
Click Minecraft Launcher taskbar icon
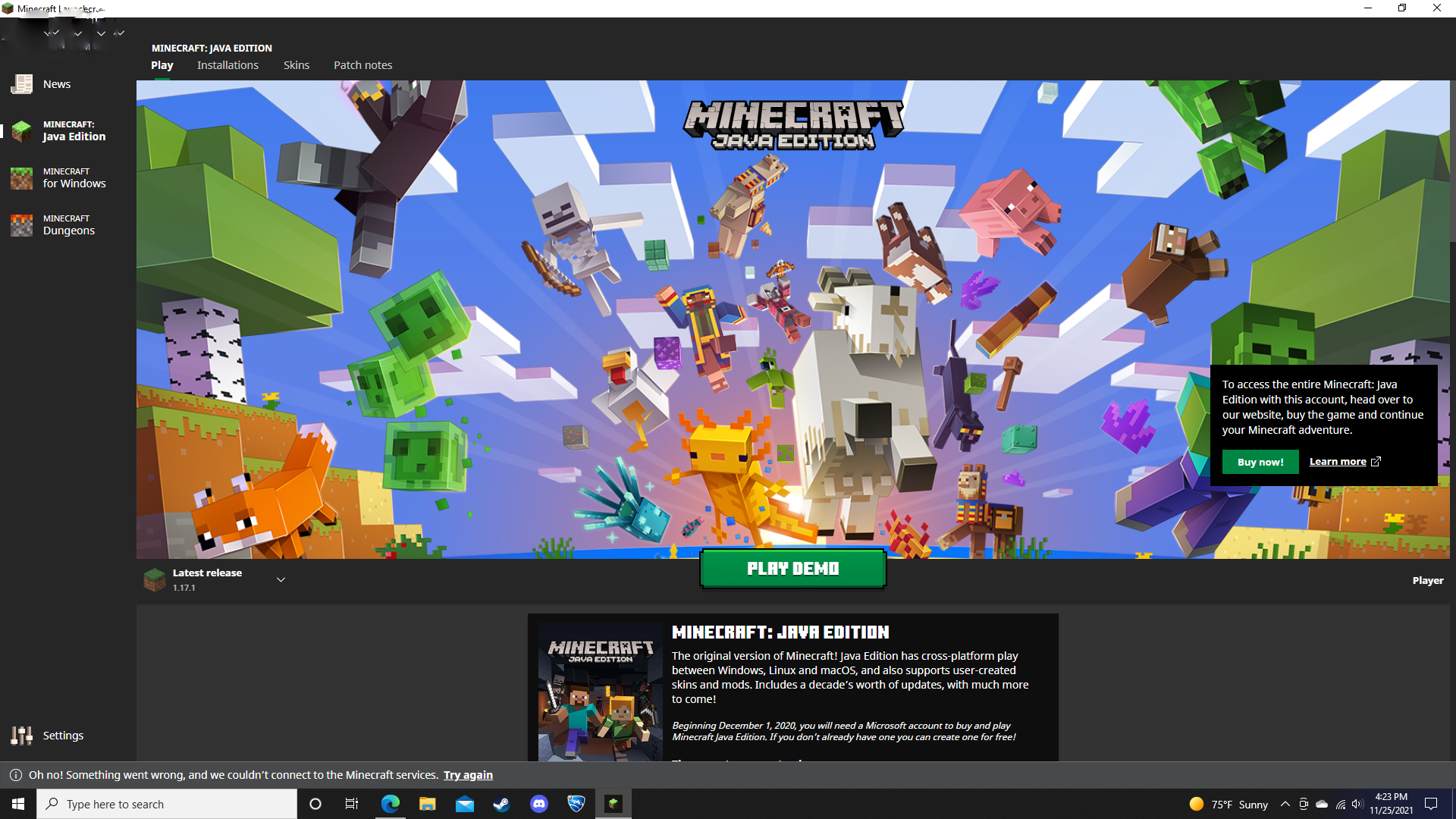[613, 804]
